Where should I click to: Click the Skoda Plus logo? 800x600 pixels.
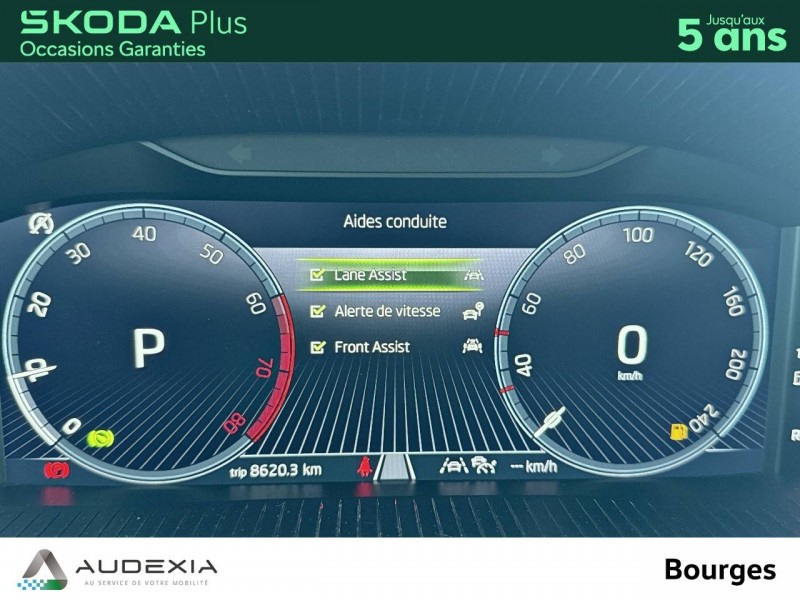coord(133,34)
